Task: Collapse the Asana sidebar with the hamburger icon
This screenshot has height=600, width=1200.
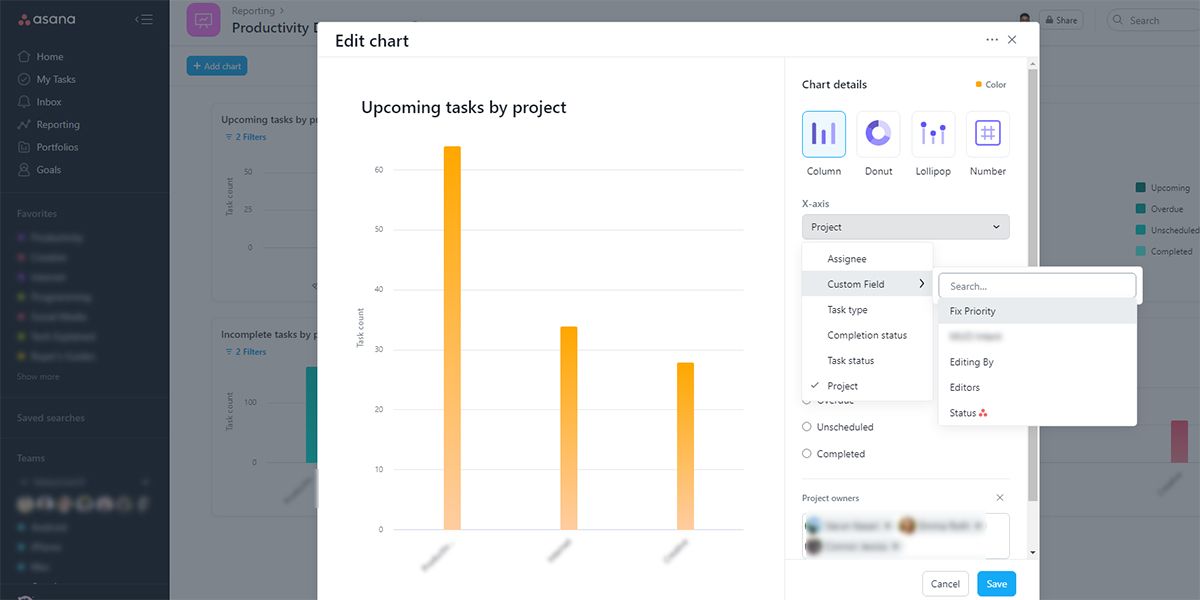Action: pyautogui.click(x=144, y=20)
